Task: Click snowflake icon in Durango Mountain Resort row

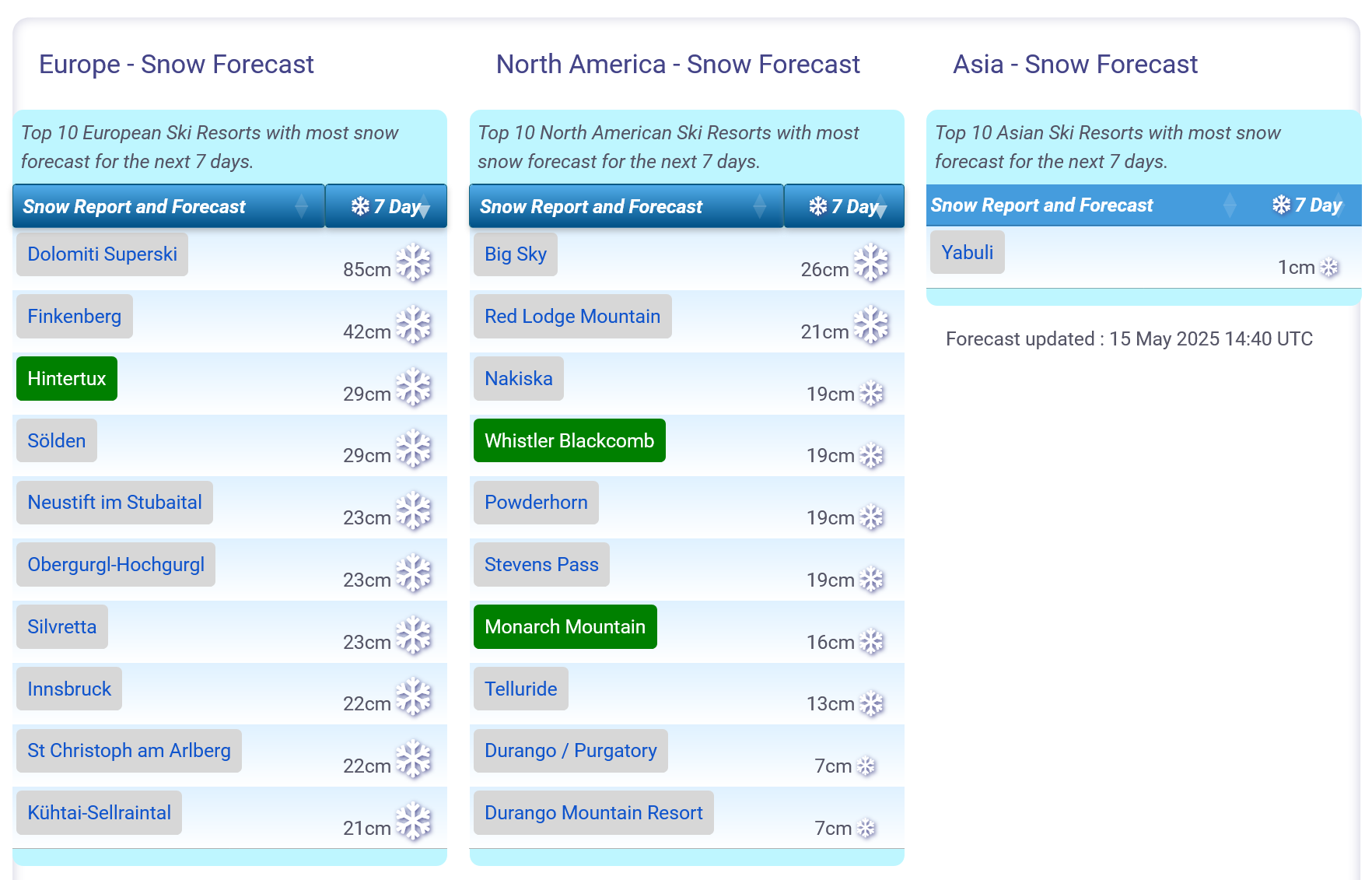Action: point(866,829)
